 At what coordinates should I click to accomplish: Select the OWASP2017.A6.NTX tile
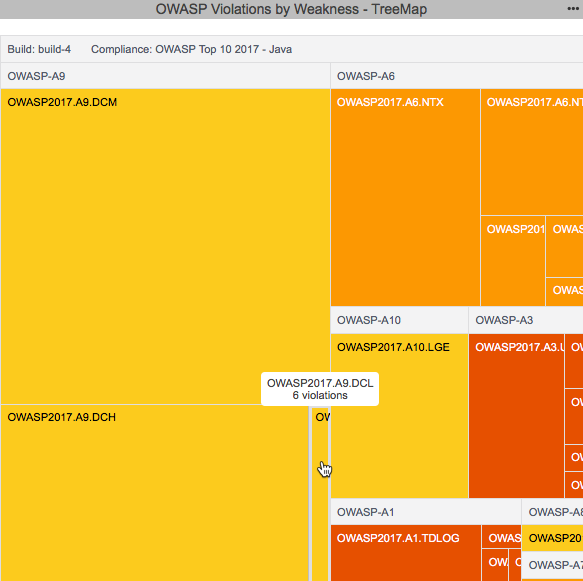pos(405,197)
